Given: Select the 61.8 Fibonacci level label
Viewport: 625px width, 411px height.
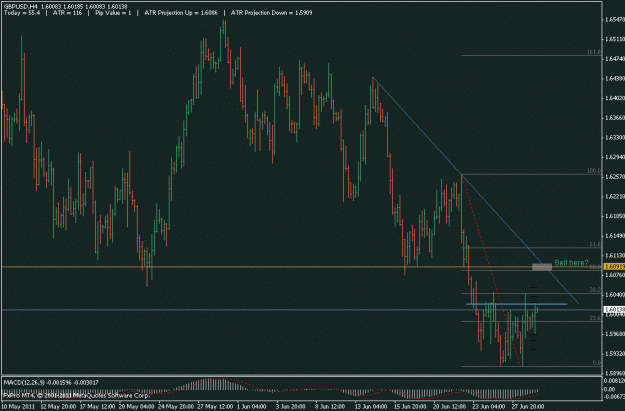Looking at the screenshot, I should pos(595,244).
